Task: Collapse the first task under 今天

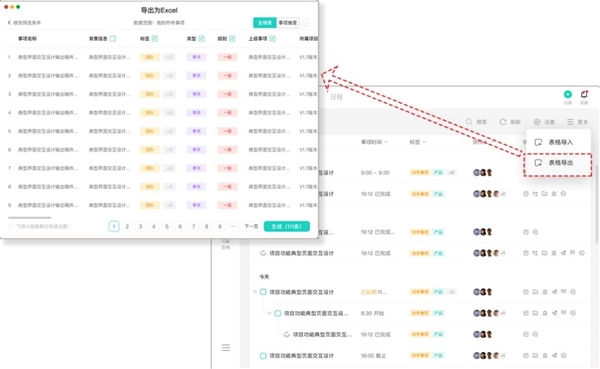Action: click(x=255, y=292)
